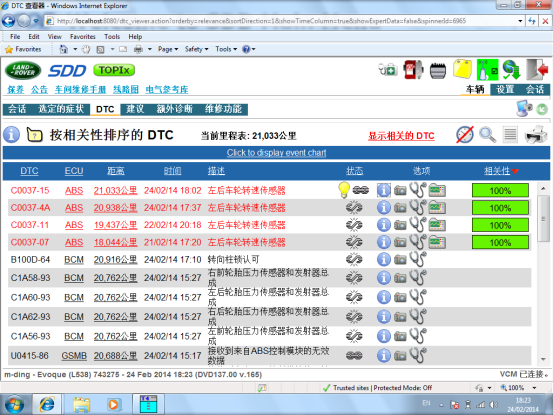This screenshot has height=415, width=553.
Task: Switch to the top-right 会话 tab
Action: click(535, 90)
